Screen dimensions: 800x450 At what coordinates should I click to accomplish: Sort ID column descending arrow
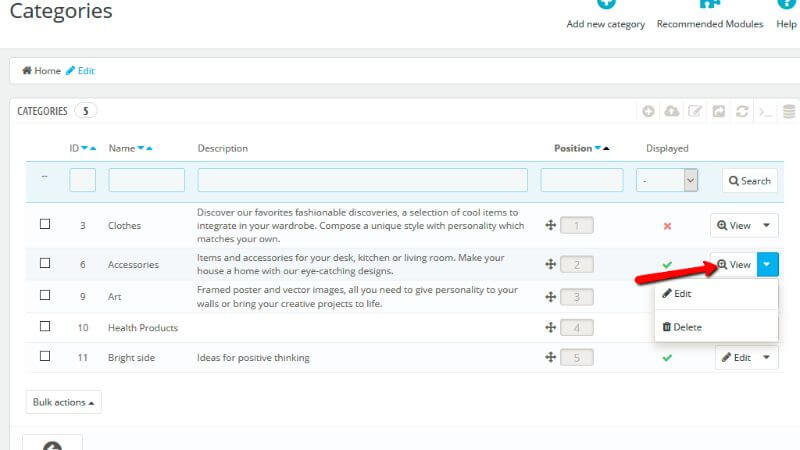click(x=85, y=148)
